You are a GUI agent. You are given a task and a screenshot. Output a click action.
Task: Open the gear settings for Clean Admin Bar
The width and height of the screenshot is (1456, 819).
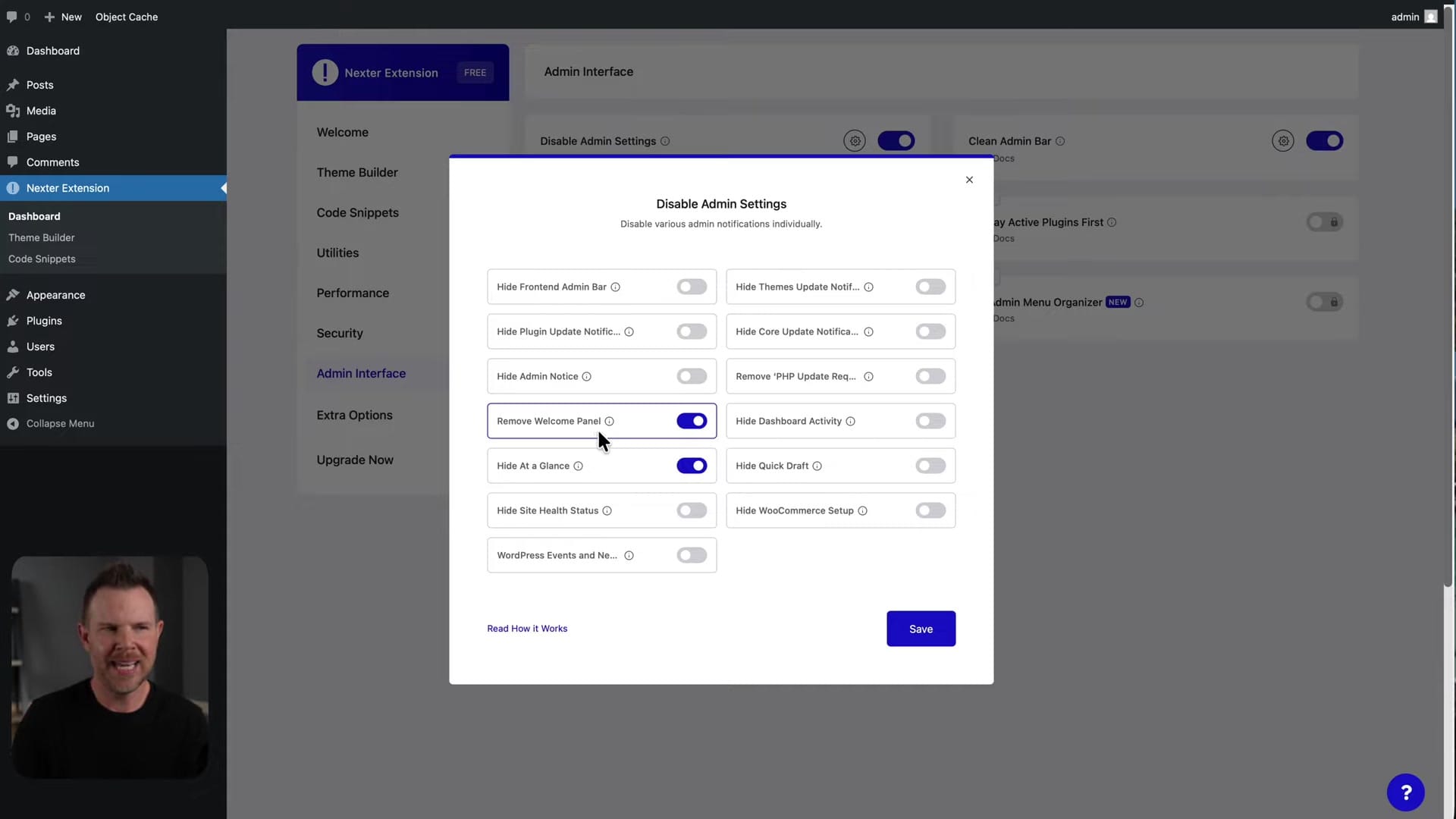(x=1283, y=141)
